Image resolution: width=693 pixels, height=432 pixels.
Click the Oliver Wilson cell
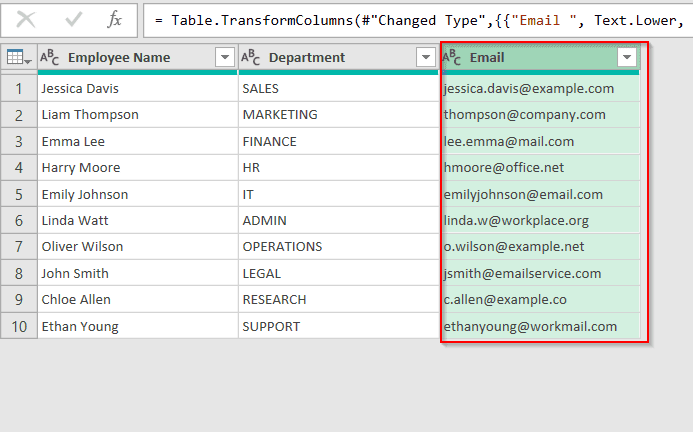pos(138,247)
